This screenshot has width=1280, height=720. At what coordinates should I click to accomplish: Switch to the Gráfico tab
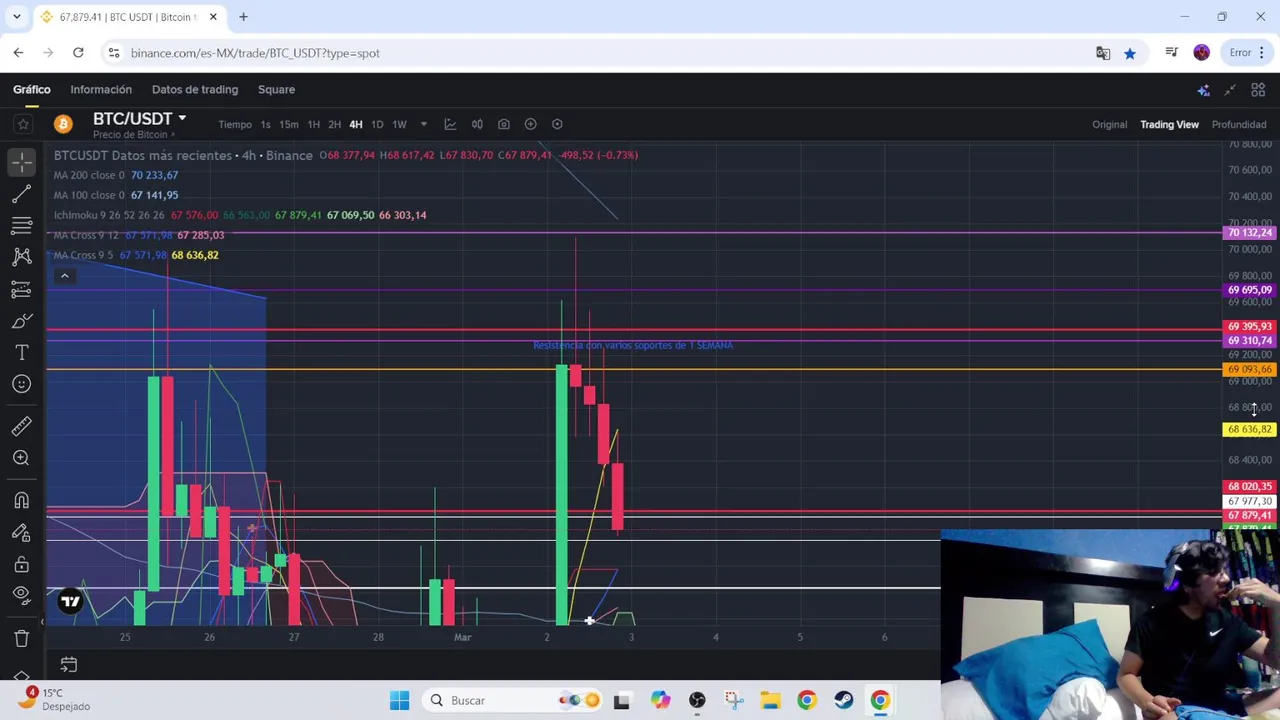click(x=32, y=89)
